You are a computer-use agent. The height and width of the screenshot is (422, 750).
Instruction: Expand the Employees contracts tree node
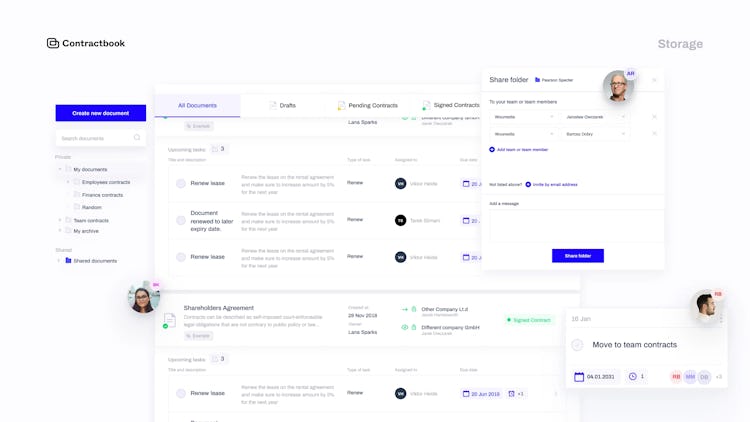click(68, 182)
